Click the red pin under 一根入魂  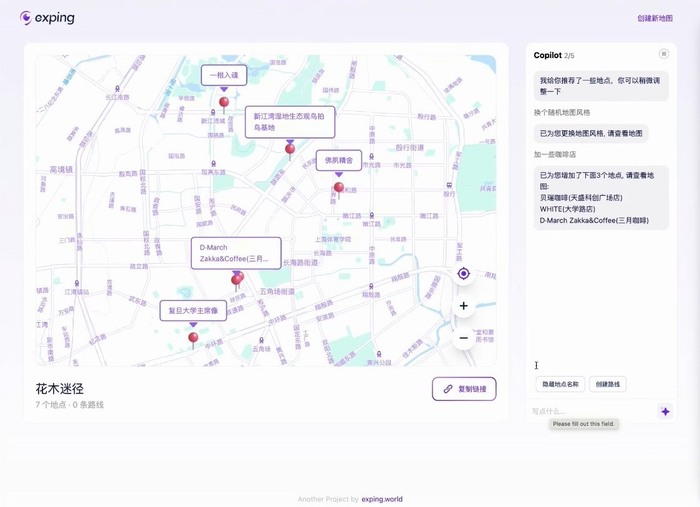click(224, 104)
